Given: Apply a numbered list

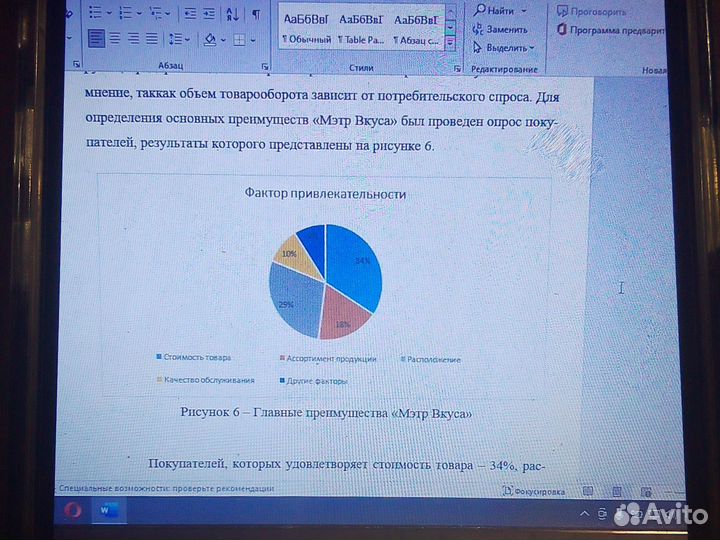Looking at the screenshot, I should (125, 13).
